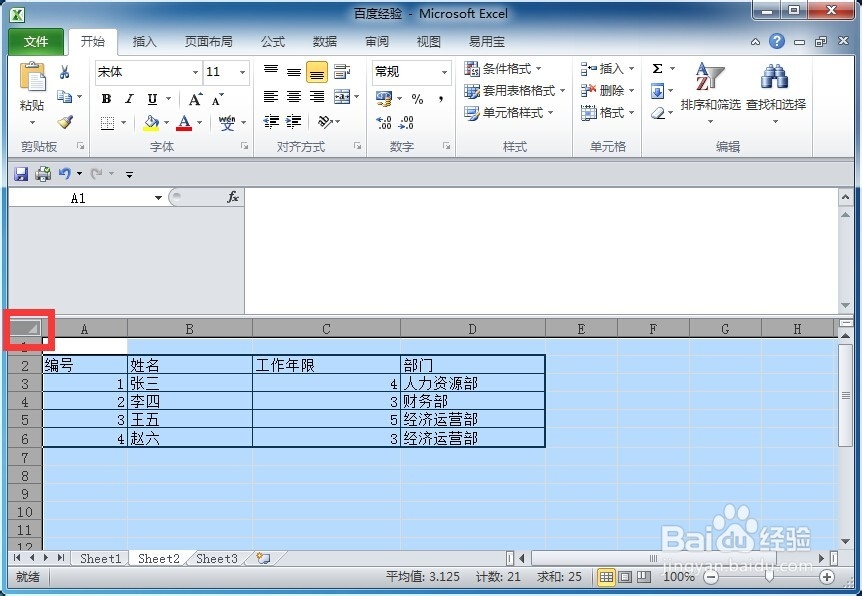Click Decrease Indent icon
862x596 pixels.
[270, 122]
